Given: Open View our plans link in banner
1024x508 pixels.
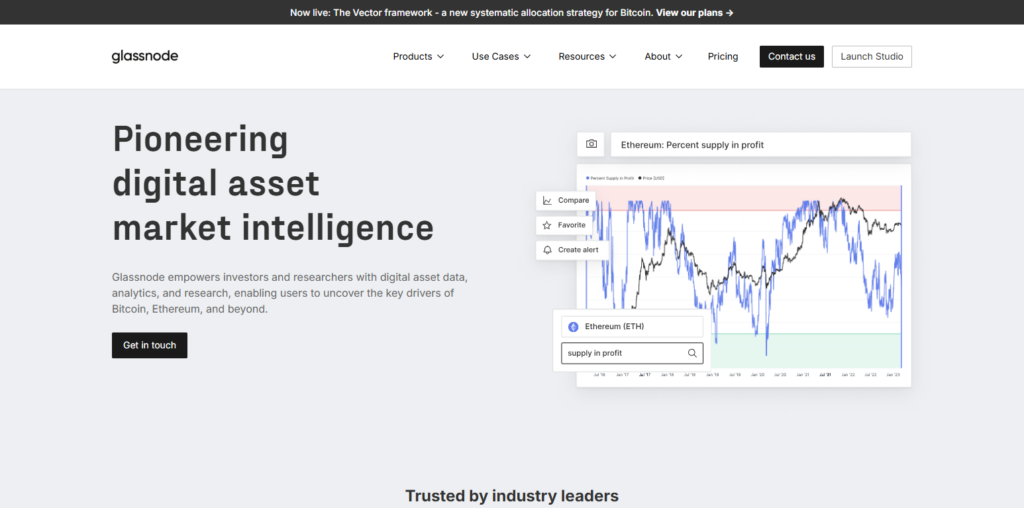Looking at the screenshot, I should point(695,12).
